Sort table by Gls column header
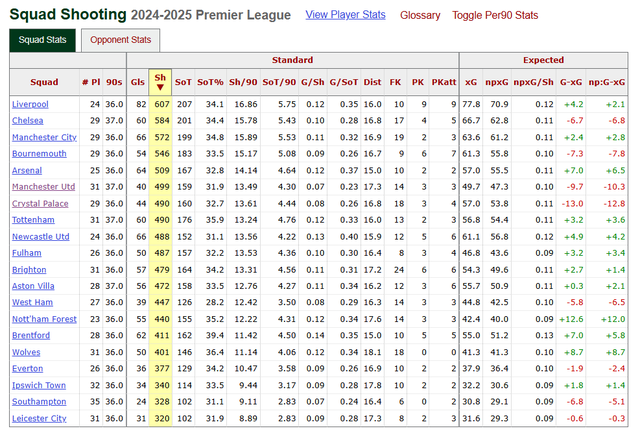 coord(138,82)
